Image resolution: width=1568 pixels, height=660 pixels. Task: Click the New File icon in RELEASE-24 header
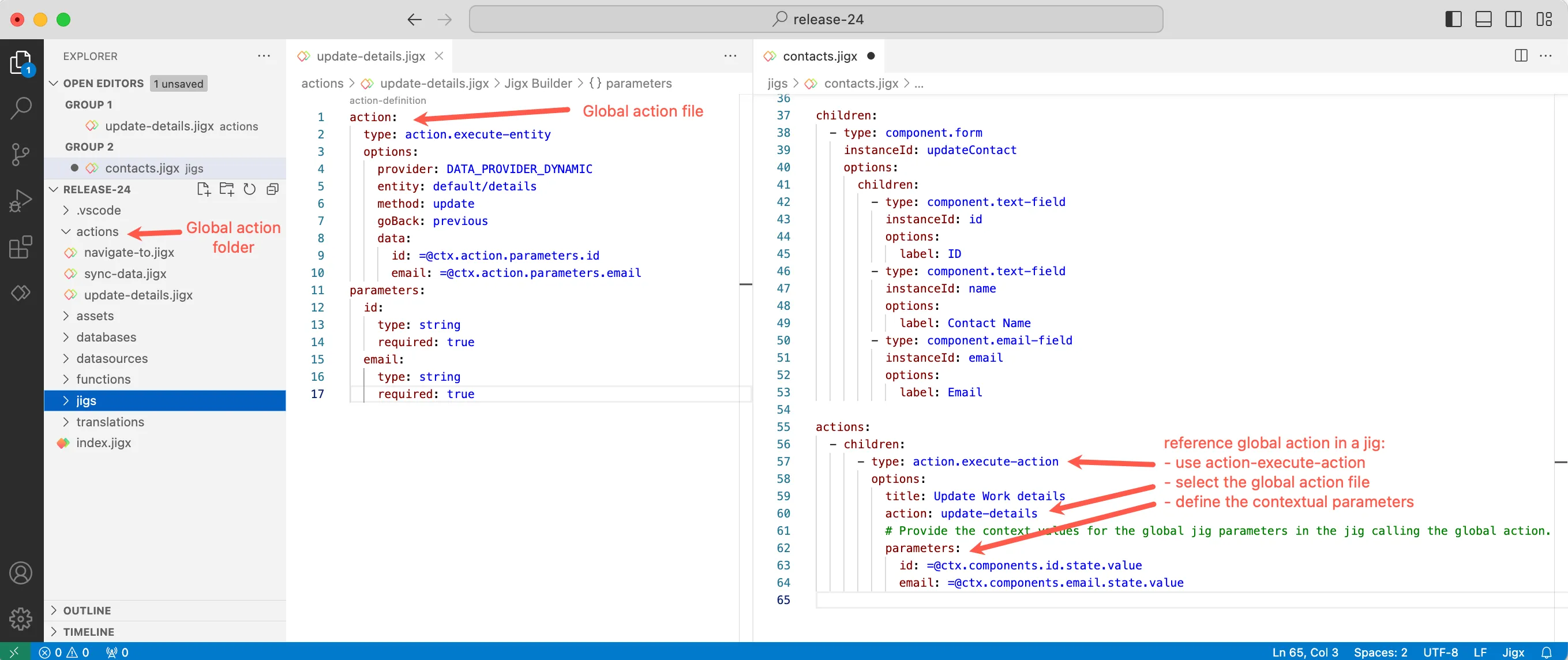click(x=204, y=189)
